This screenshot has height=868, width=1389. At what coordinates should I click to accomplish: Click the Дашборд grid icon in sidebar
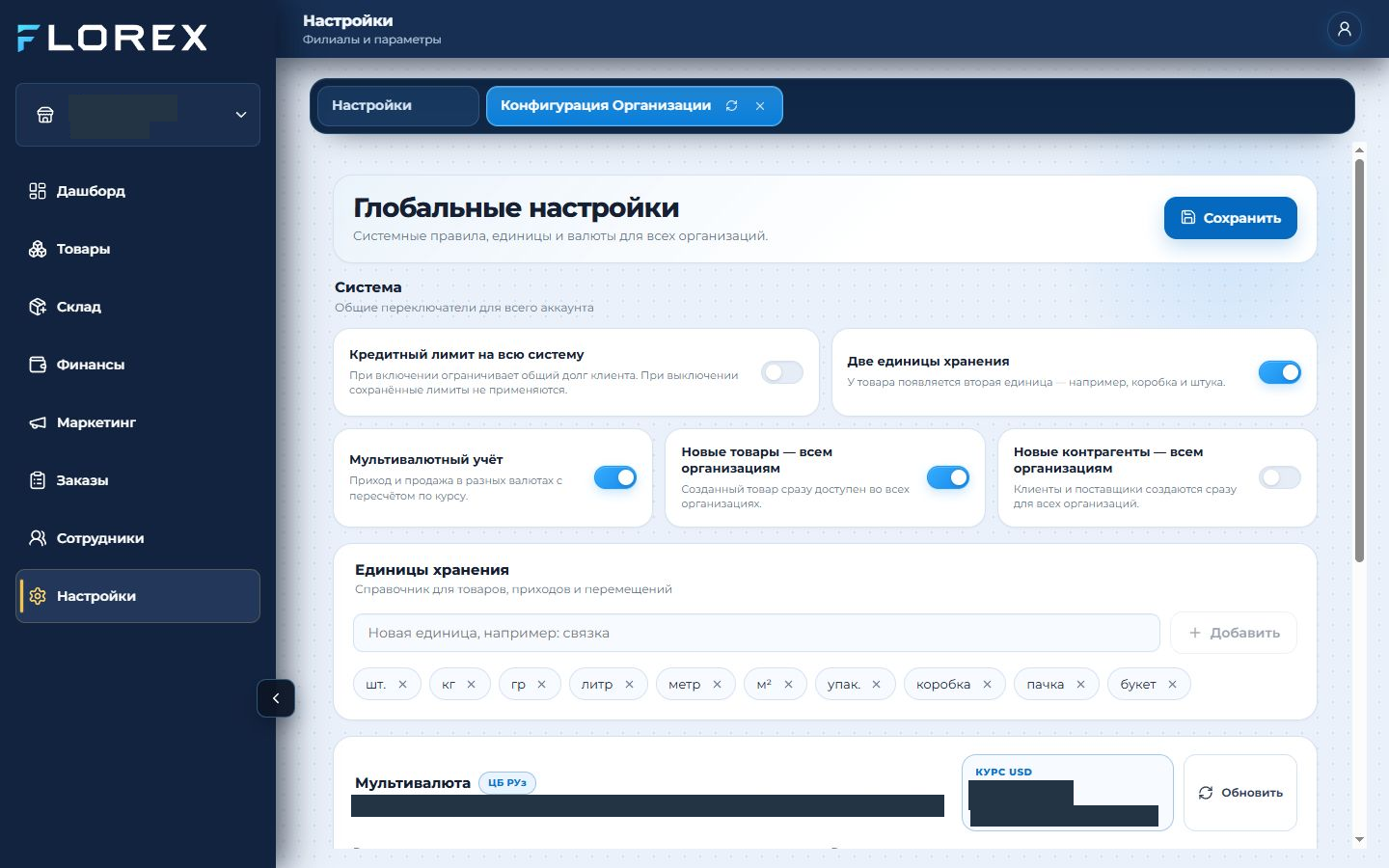pyautogui.click(x=38, y=191)
